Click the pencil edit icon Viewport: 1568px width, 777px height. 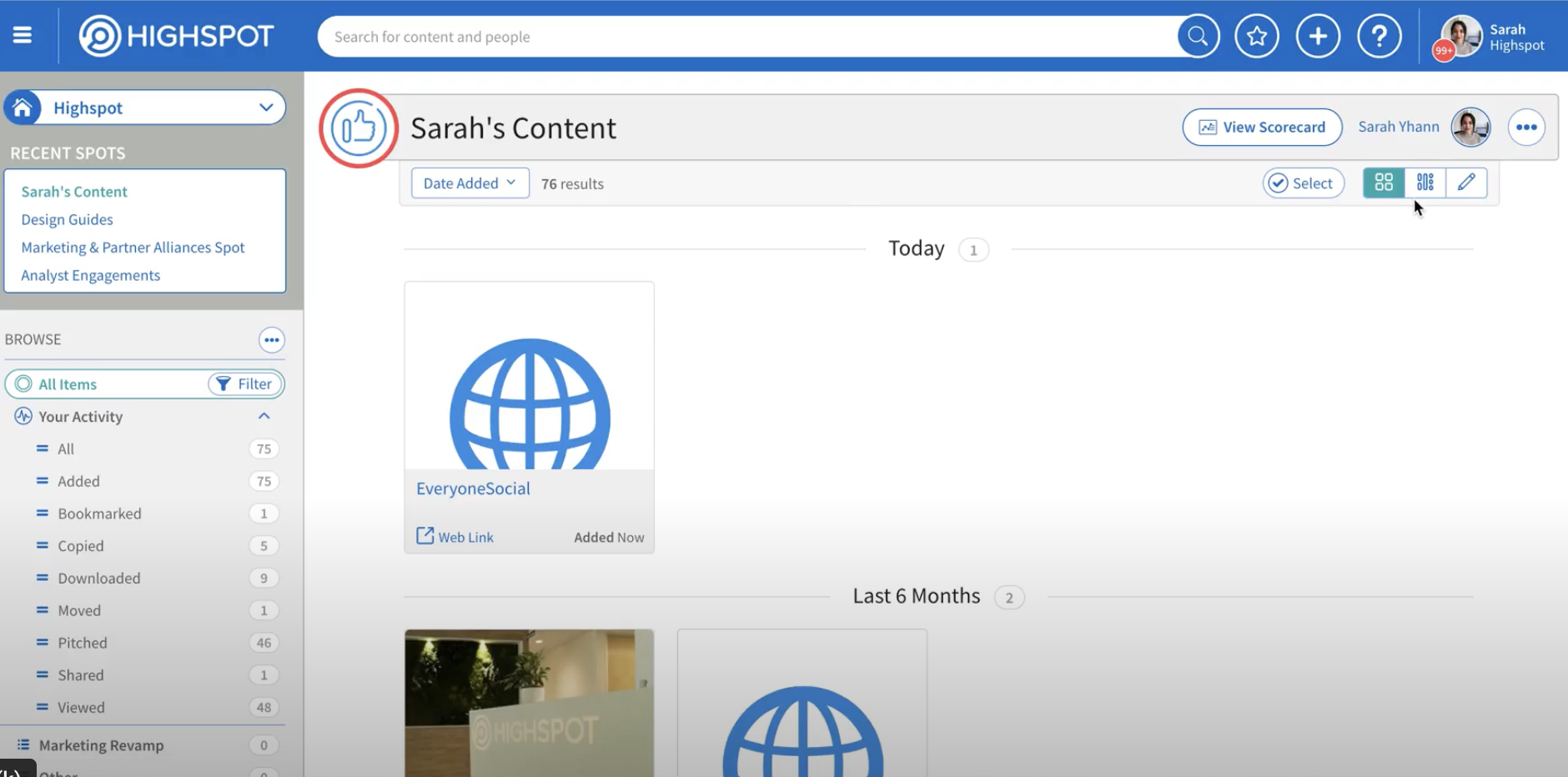coord(1467,183)
